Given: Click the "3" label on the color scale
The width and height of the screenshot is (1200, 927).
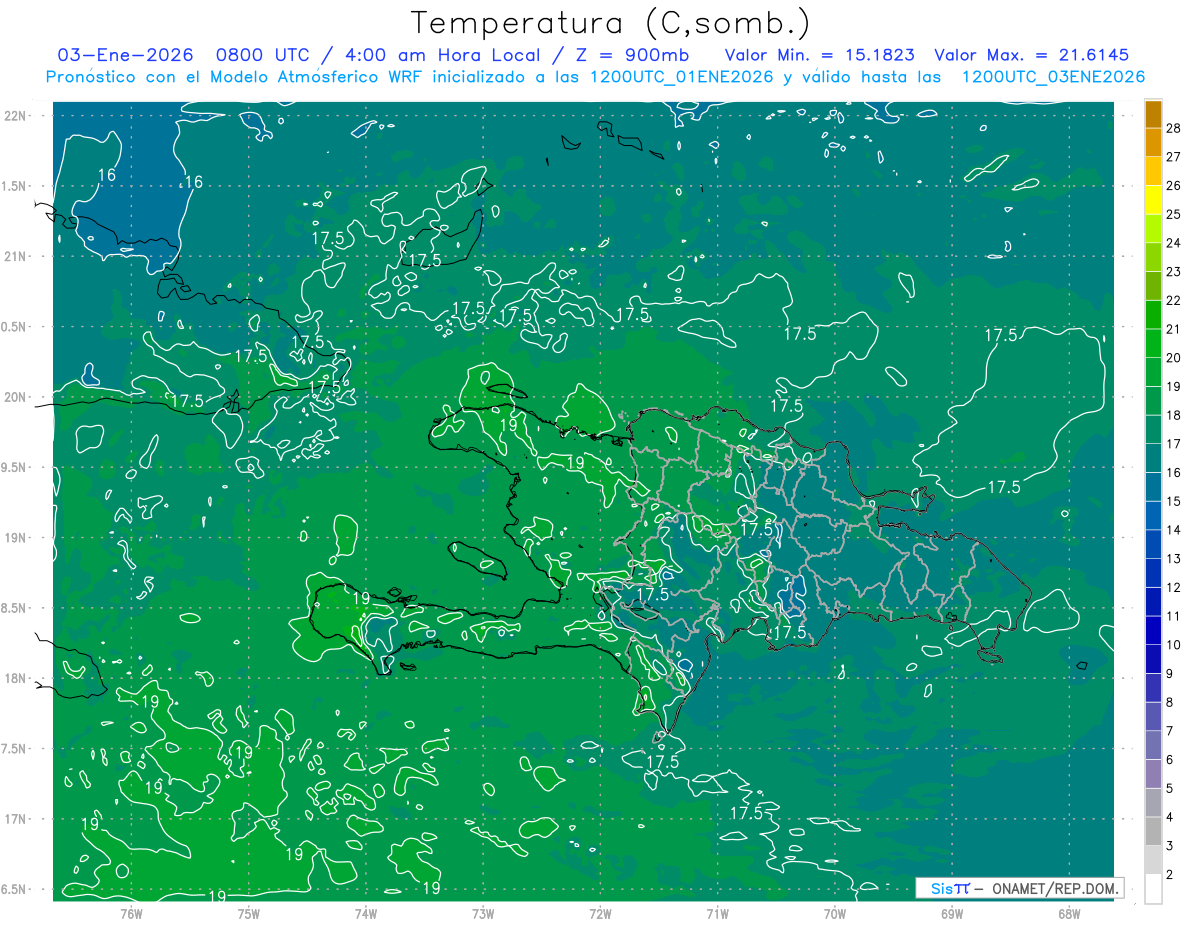Looking at the screenshot, I should point(1170,847).
